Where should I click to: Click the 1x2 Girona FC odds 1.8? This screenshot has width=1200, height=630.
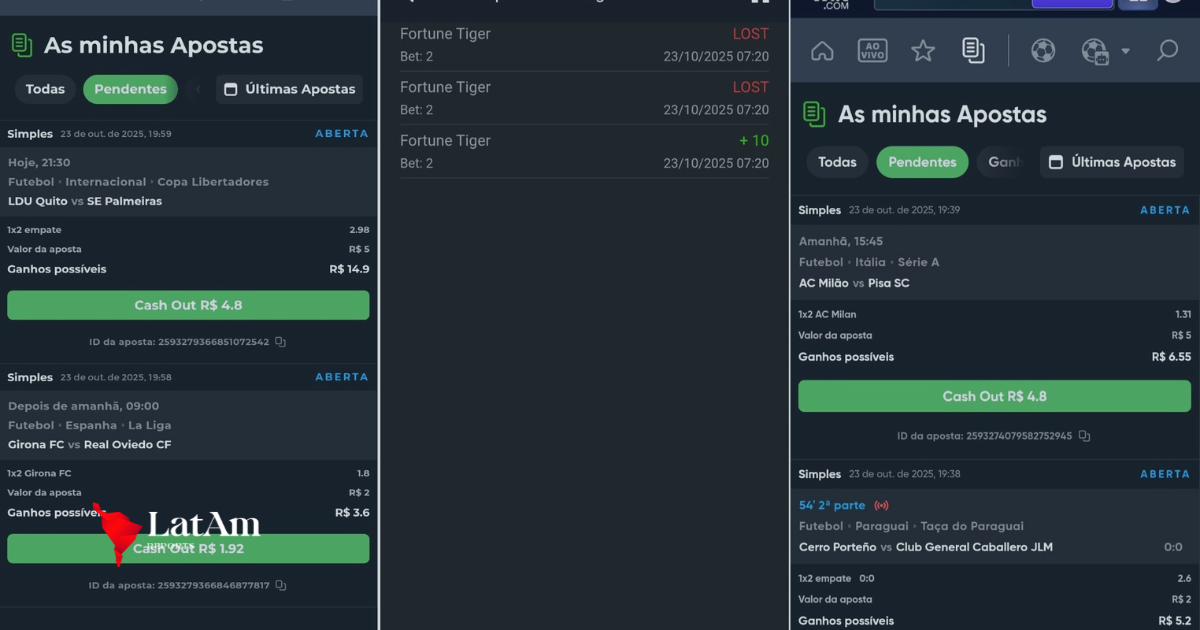click(363, 473)
